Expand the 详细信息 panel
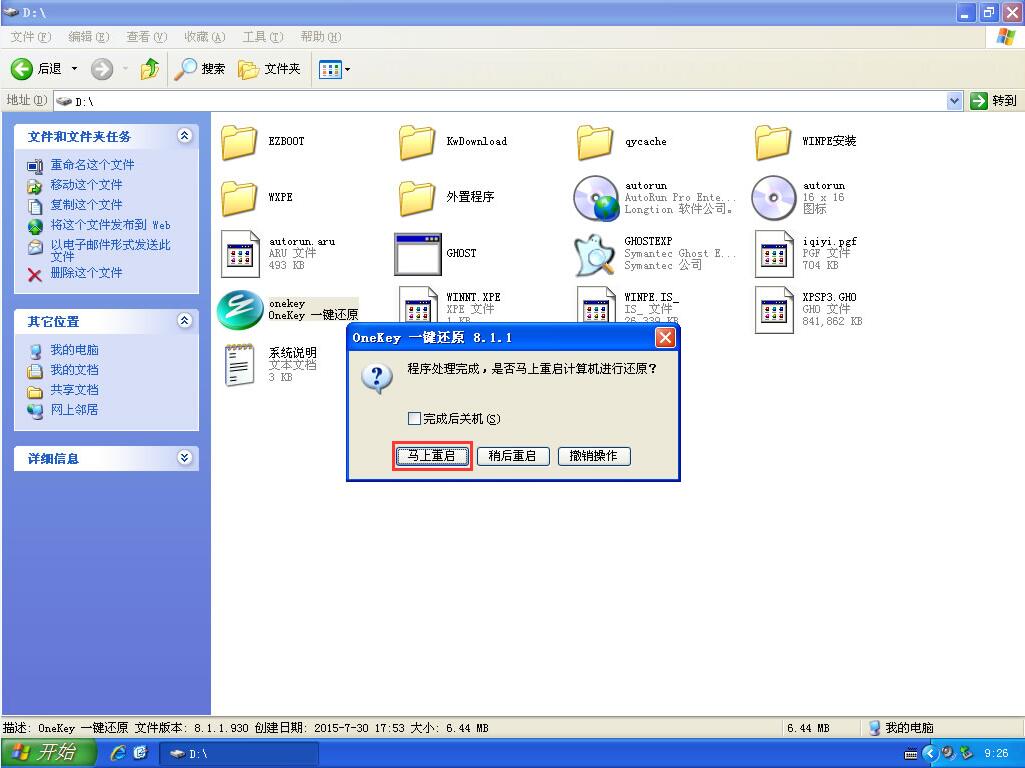Screen dimensions: 1025x768 click(x=184, y=458)
